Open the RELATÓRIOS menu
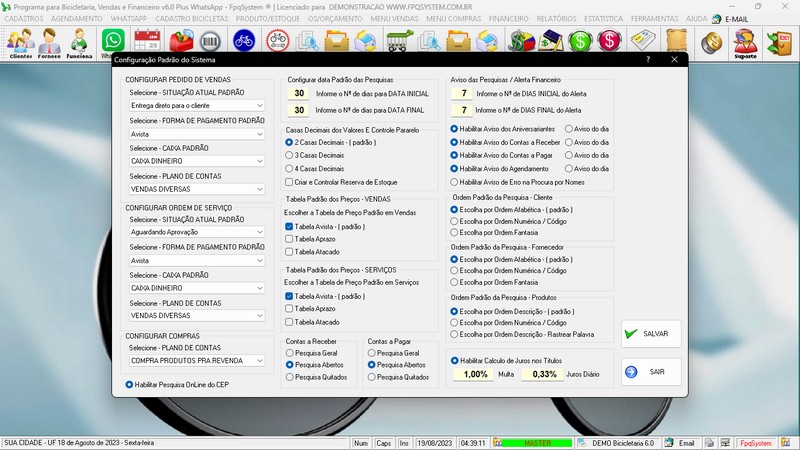The height and width of the screenshot is (450, 800). pos(556,19)
